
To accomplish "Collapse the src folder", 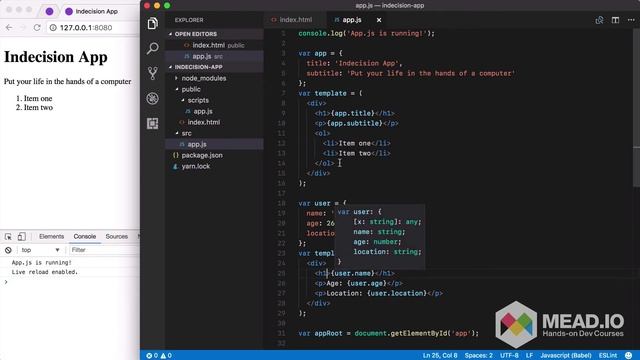I will 214,133.
